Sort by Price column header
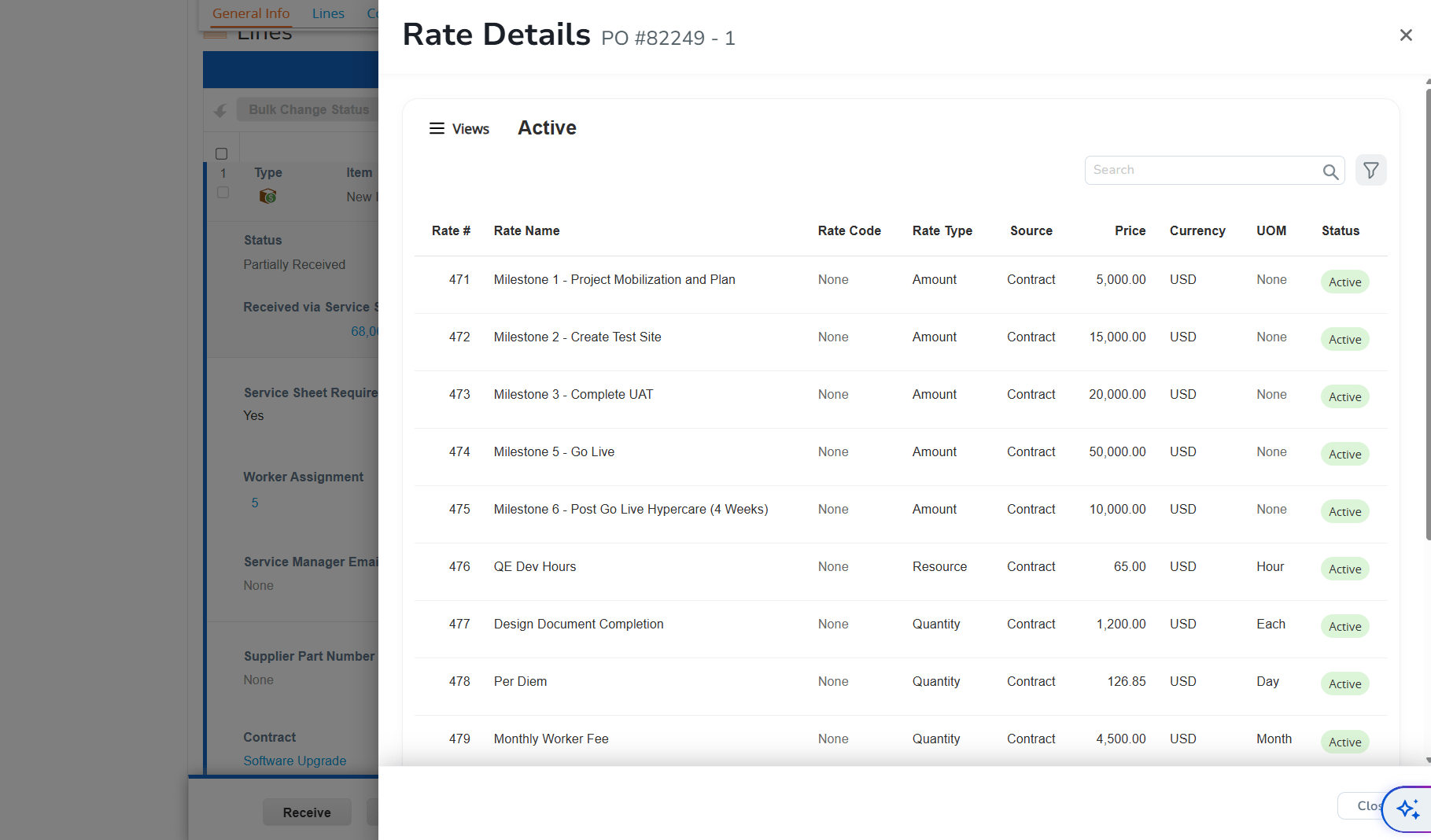This screenshot has height=840, width=1431. click(1130, 230)
